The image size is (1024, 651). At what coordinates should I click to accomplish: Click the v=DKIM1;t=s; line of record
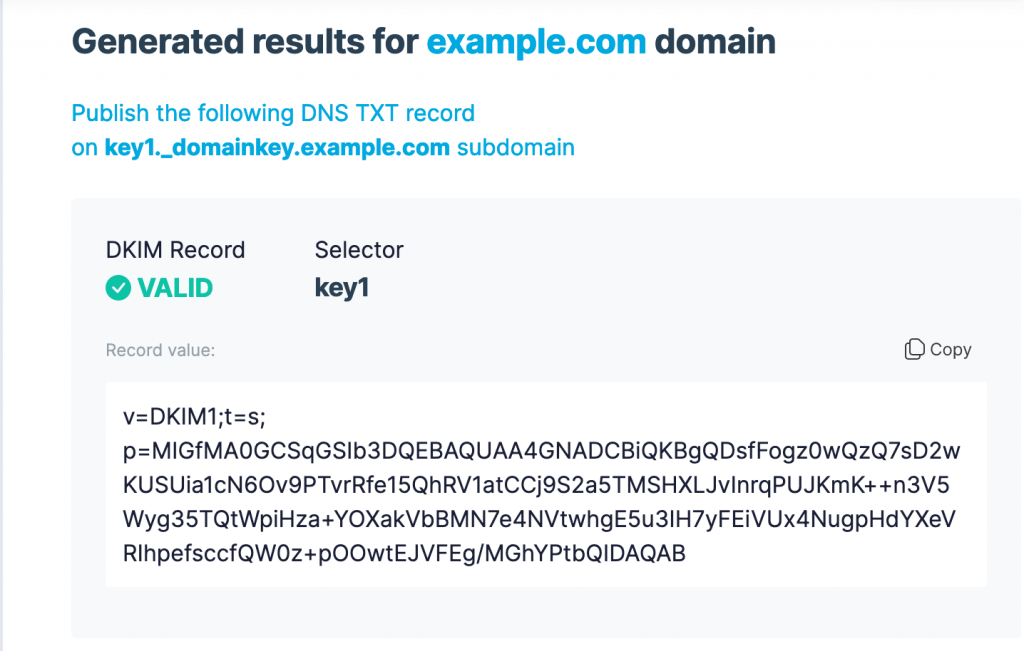[194, 417]
